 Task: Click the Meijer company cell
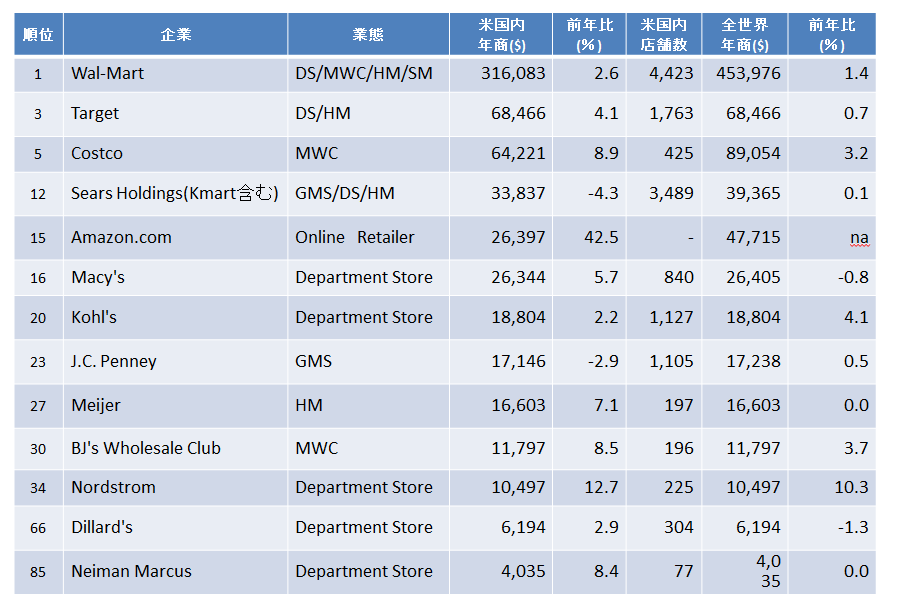pyautogui.click(x=176, y=406)
